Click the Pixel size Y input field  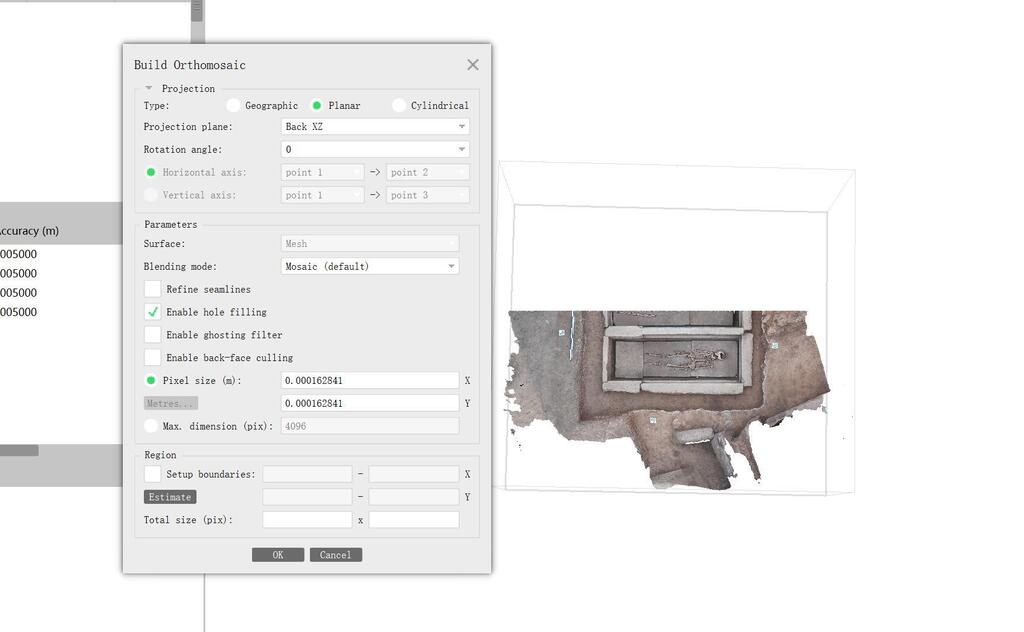point(369,403)
